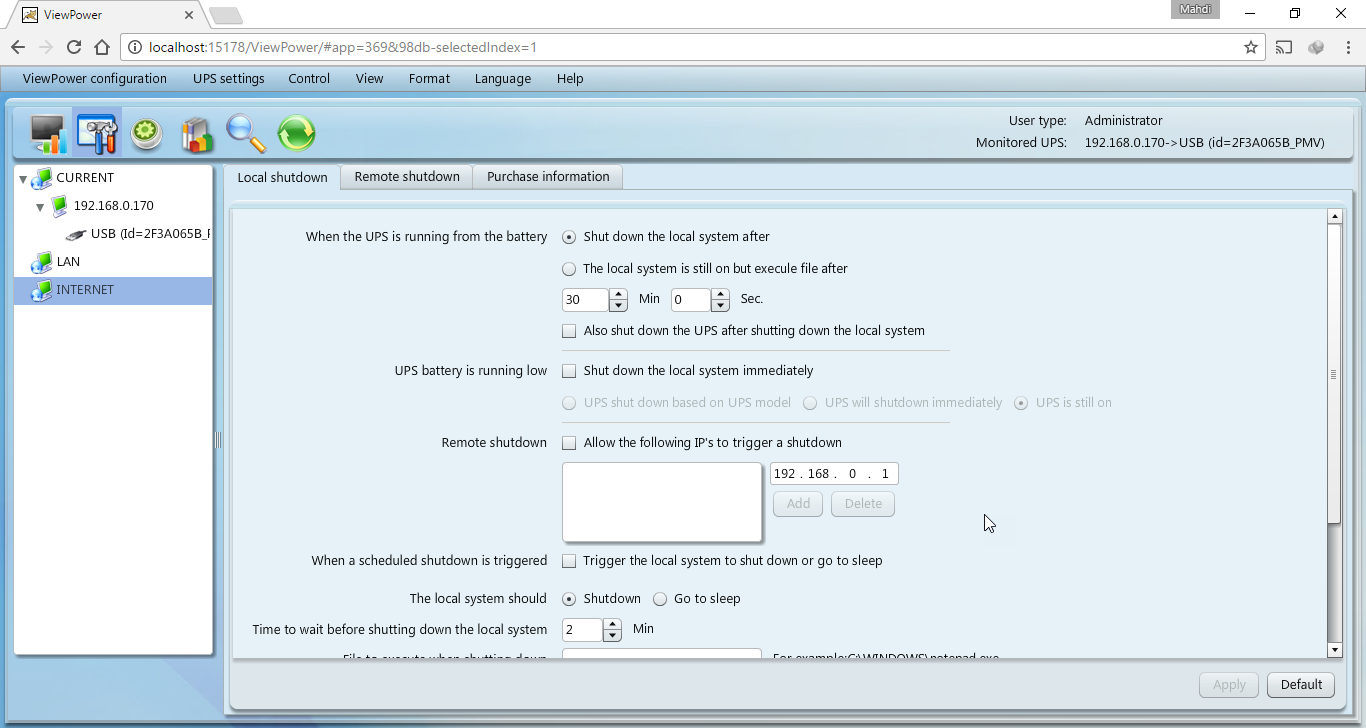The height and width of the screenshot is (728, 1366).
Task: Collapse the CURRENT tree node
Action: coord(23,179)
